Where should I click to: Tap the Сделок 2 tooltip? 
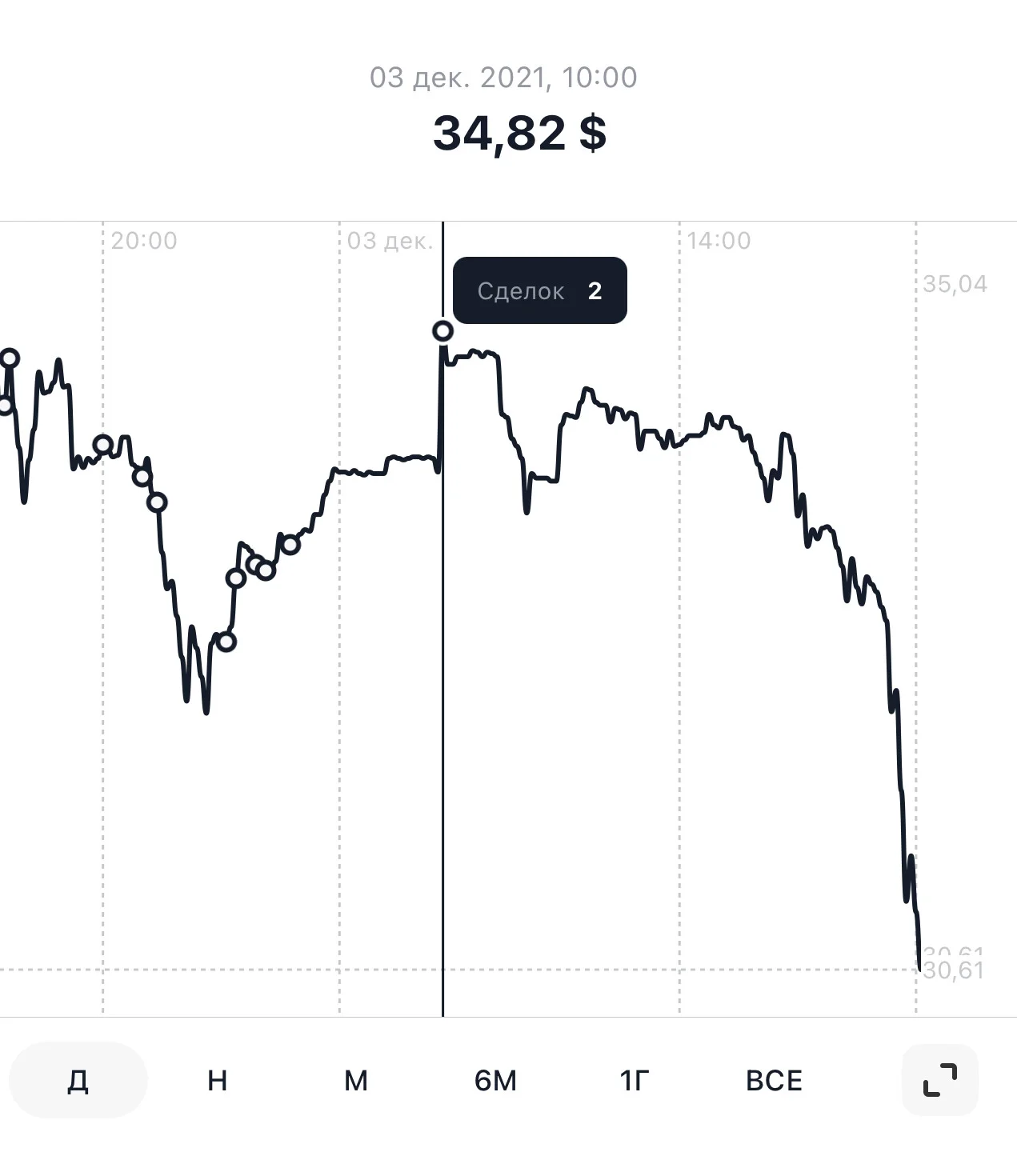coord(540,290)
